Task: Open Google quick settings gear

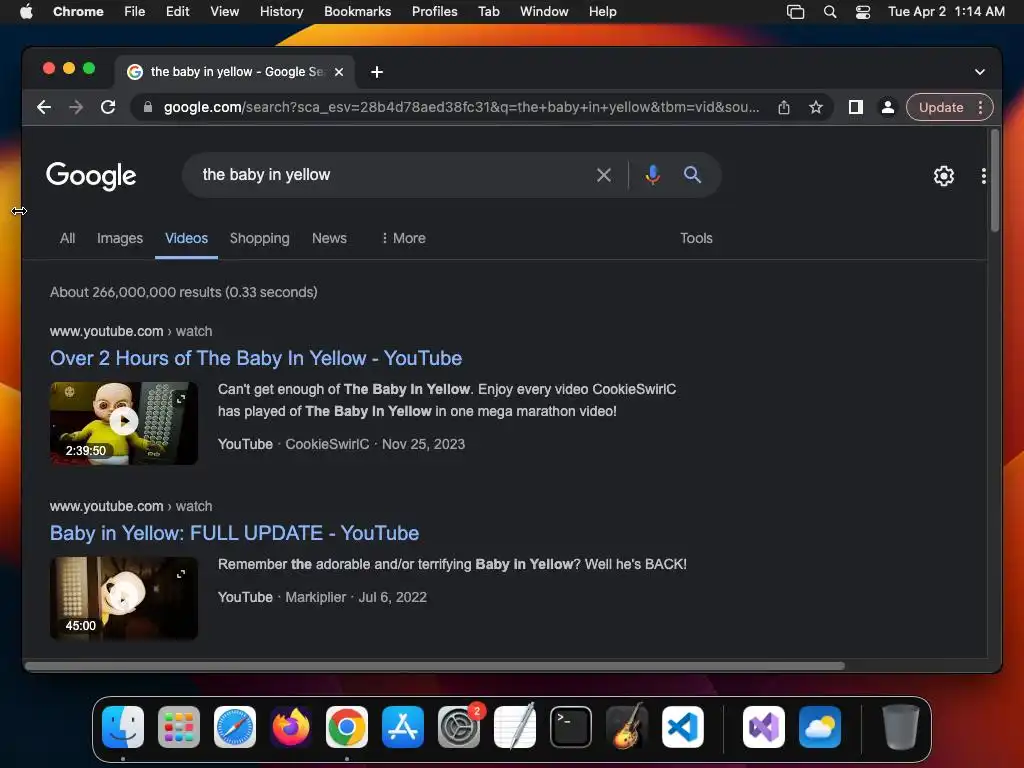Action: (x=944, y=176)
